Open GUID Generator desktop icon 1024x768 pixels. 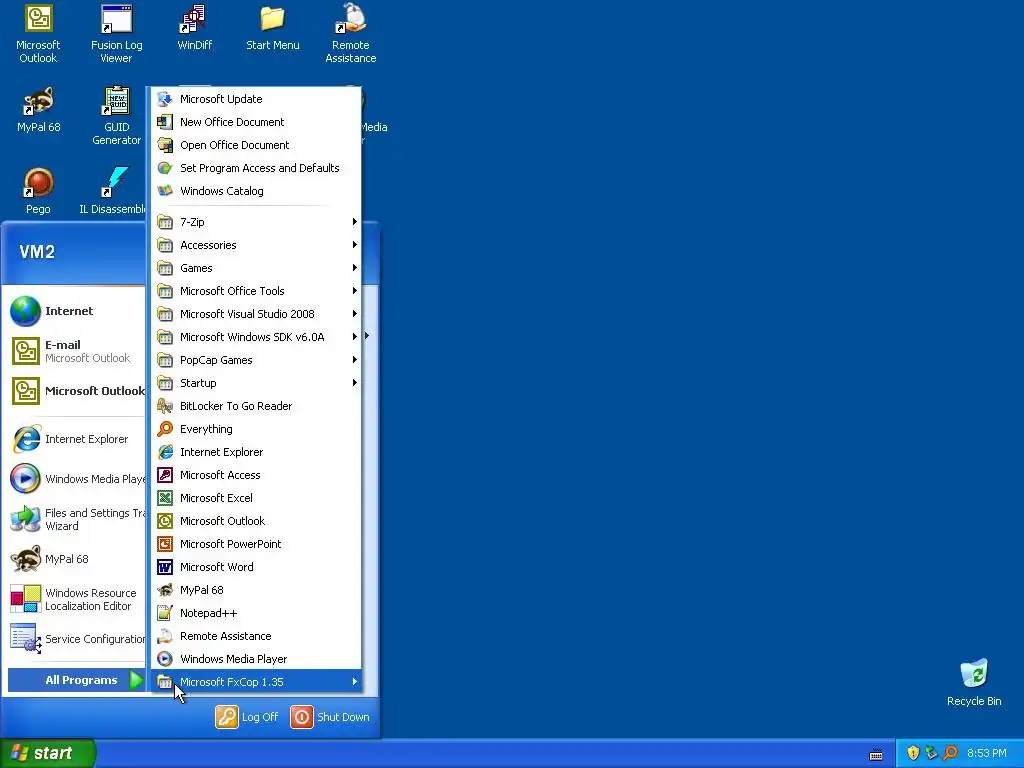(116, 116)
